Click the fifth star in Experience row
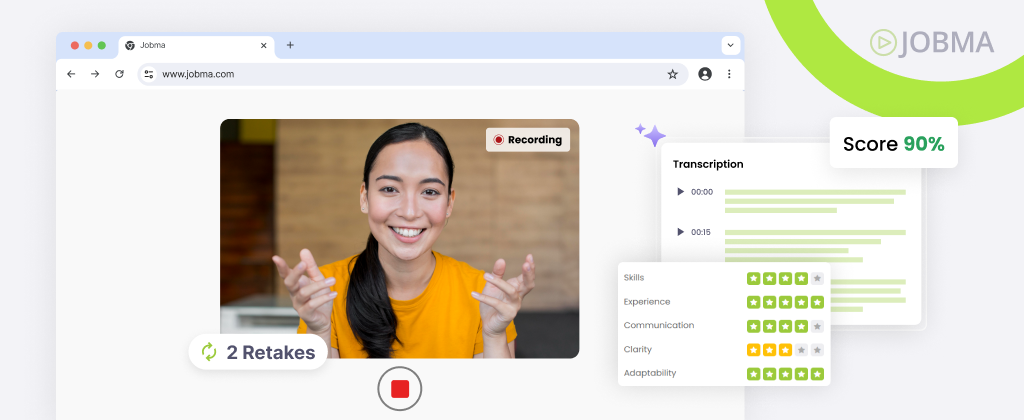Image resolution: width=1024 pixels, height=420 pixels. pos(818,302)
